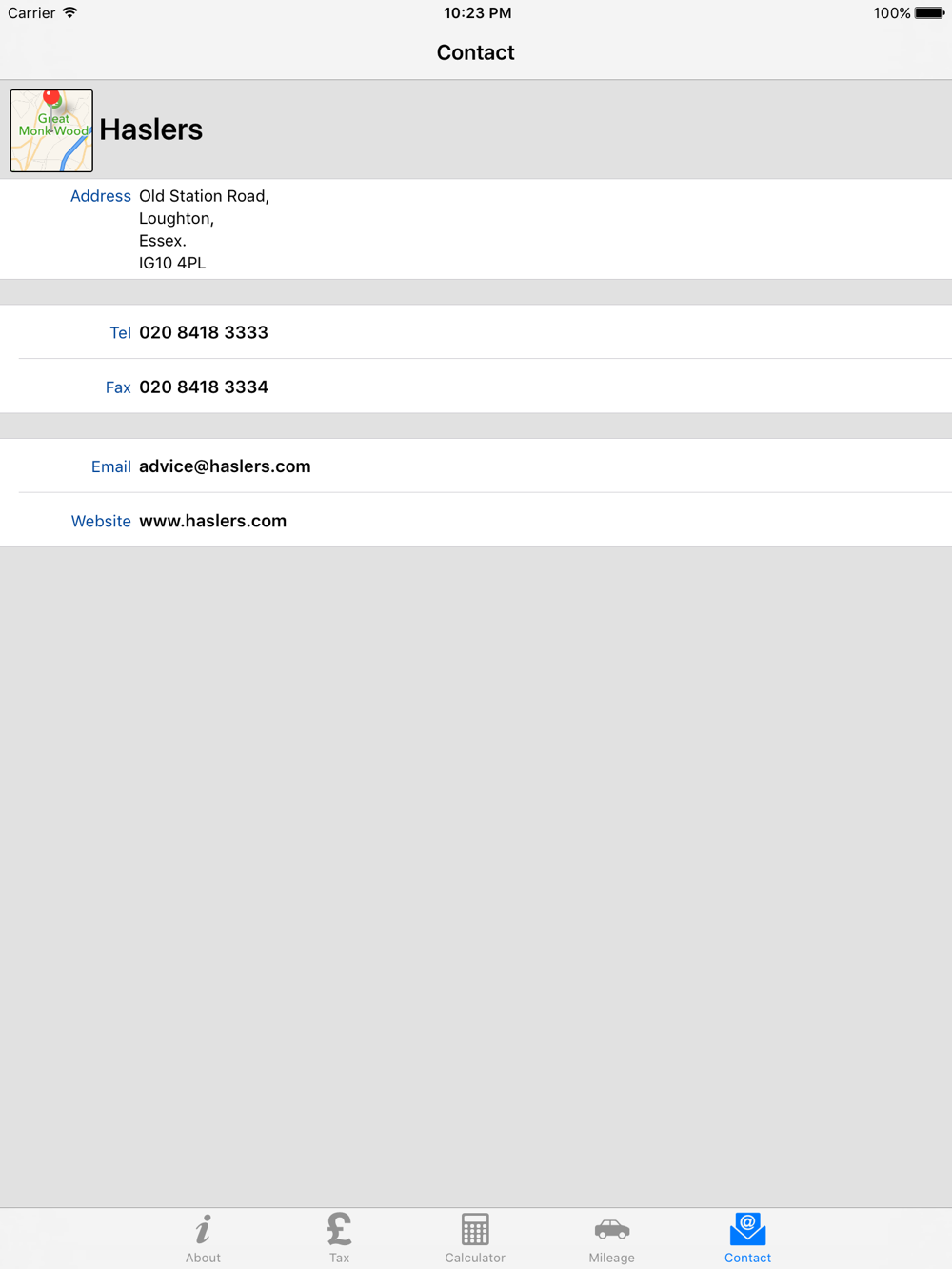The width and height of the screenshot is (952, 1269).
Task: Tap the Email field label
Action: coord(111,466)
